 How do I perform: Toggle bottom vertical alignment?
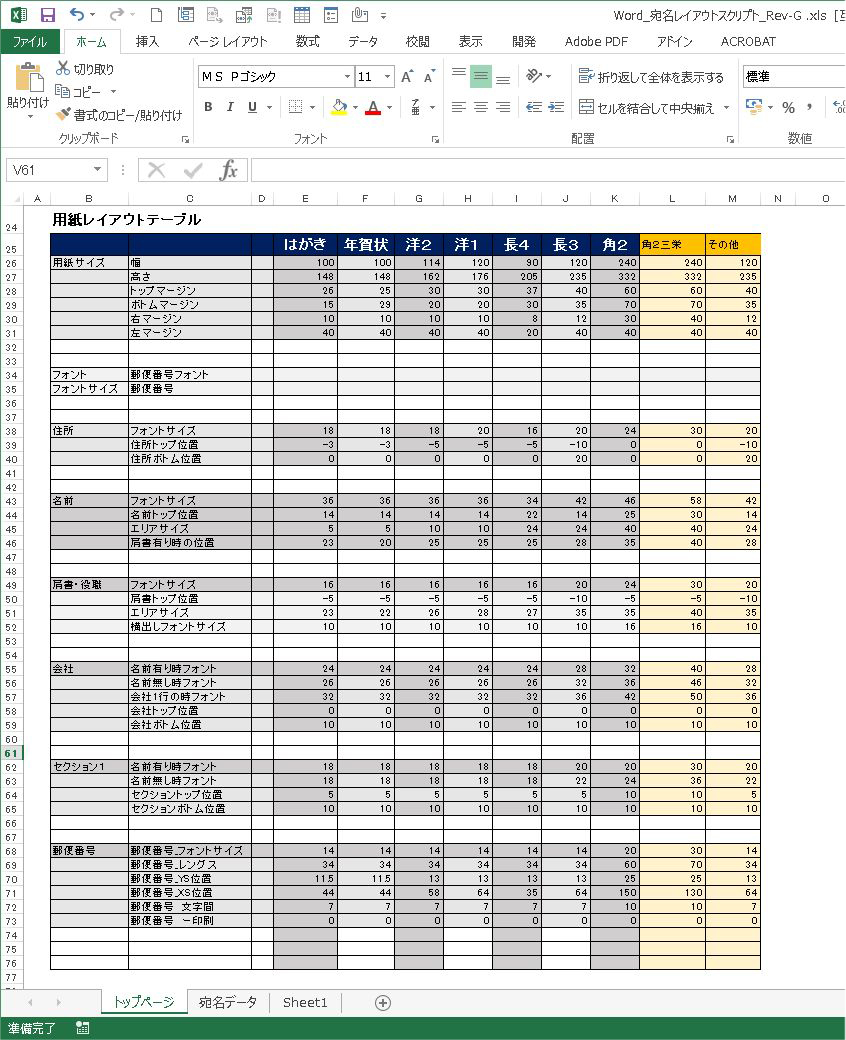click(x=503, y=78)
